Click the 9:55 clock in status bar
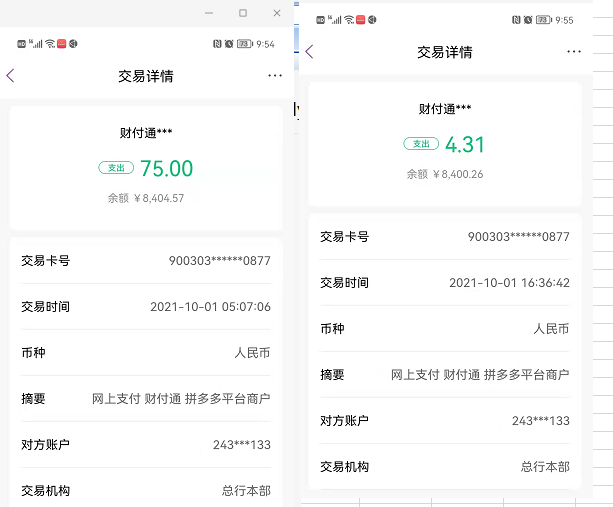Image resolution: width=613 pixels, height=507 pixels. (565, 20)
